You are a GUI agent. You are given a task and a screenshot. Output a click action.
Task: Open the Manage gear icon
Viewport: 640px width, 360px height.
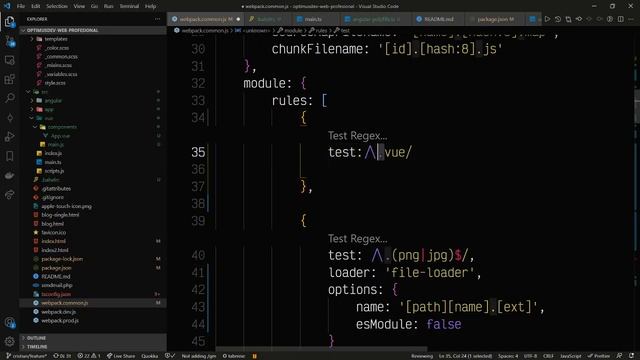click(x=9, y=341)
